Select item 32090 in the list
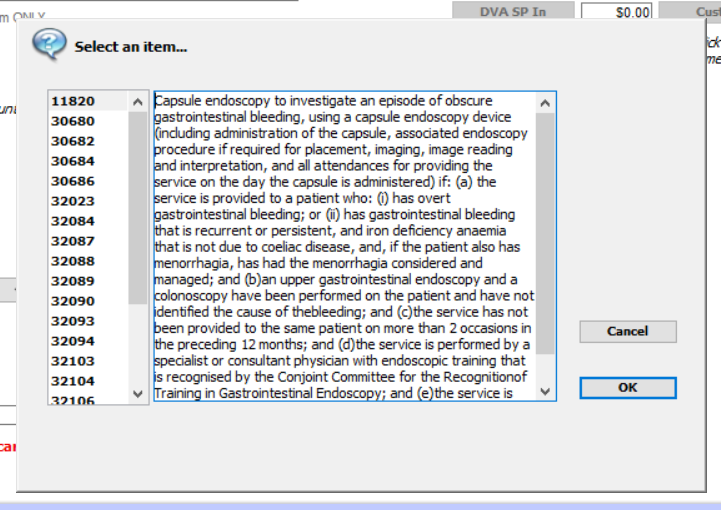Screen dimensions: 721x510 click(x=87, y=301)
